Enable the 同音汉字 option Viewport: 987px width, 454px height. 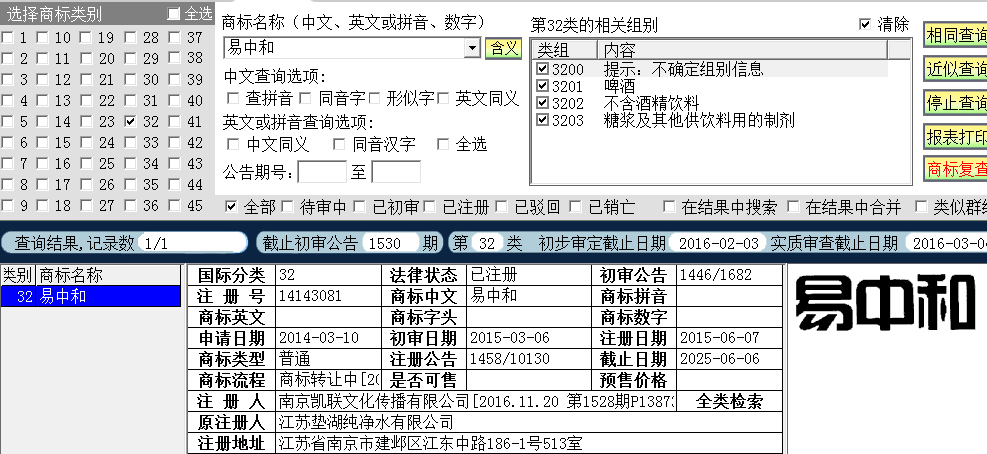339,144
